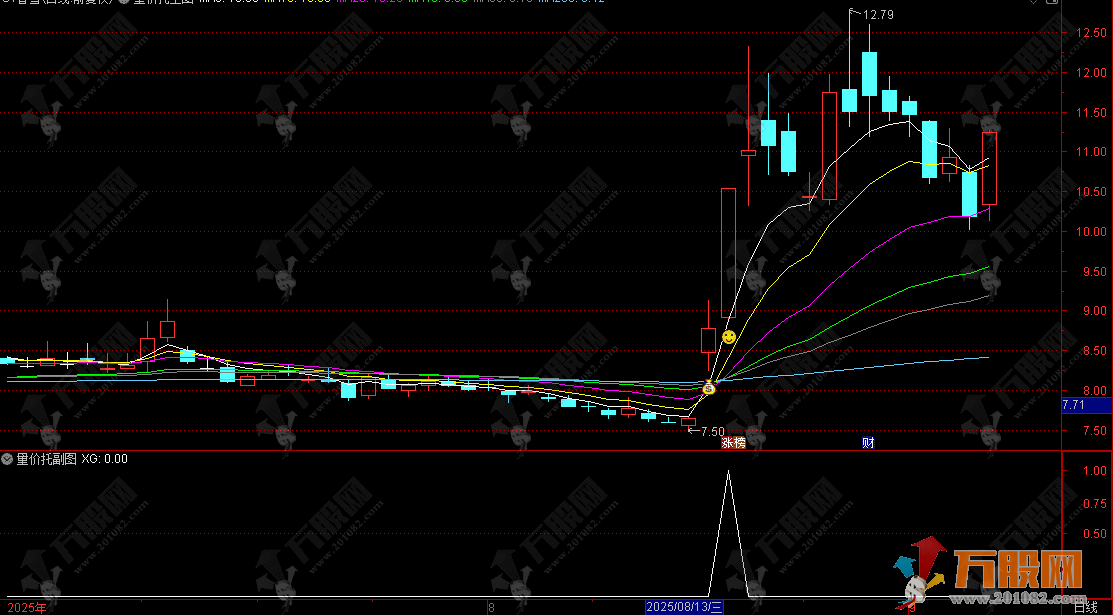Click the 量价托副图 indicator name
This screenshot has width=1113, height=615.
pos(46,459)
